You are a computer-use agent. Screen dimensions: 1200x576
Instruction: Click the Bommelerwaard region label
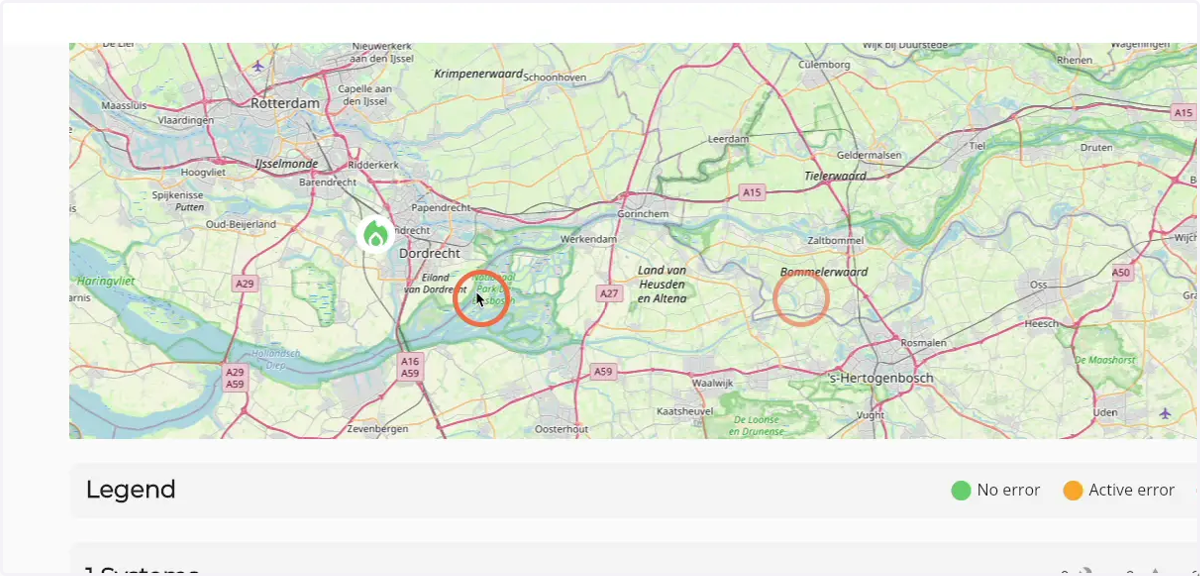[824, 271]
